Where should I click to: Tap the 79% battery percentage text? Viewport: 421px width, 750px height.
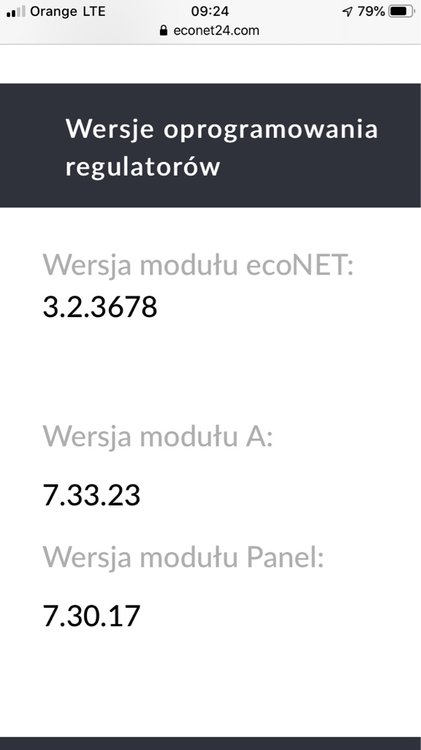(x=371, y=11)
